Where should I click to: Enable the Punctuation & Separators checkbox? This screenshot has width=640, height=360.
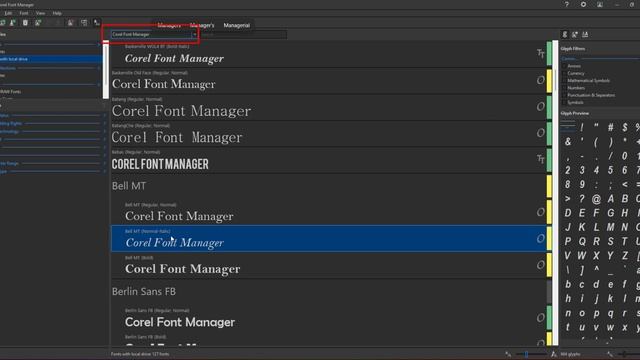click(x=564, y=95)
